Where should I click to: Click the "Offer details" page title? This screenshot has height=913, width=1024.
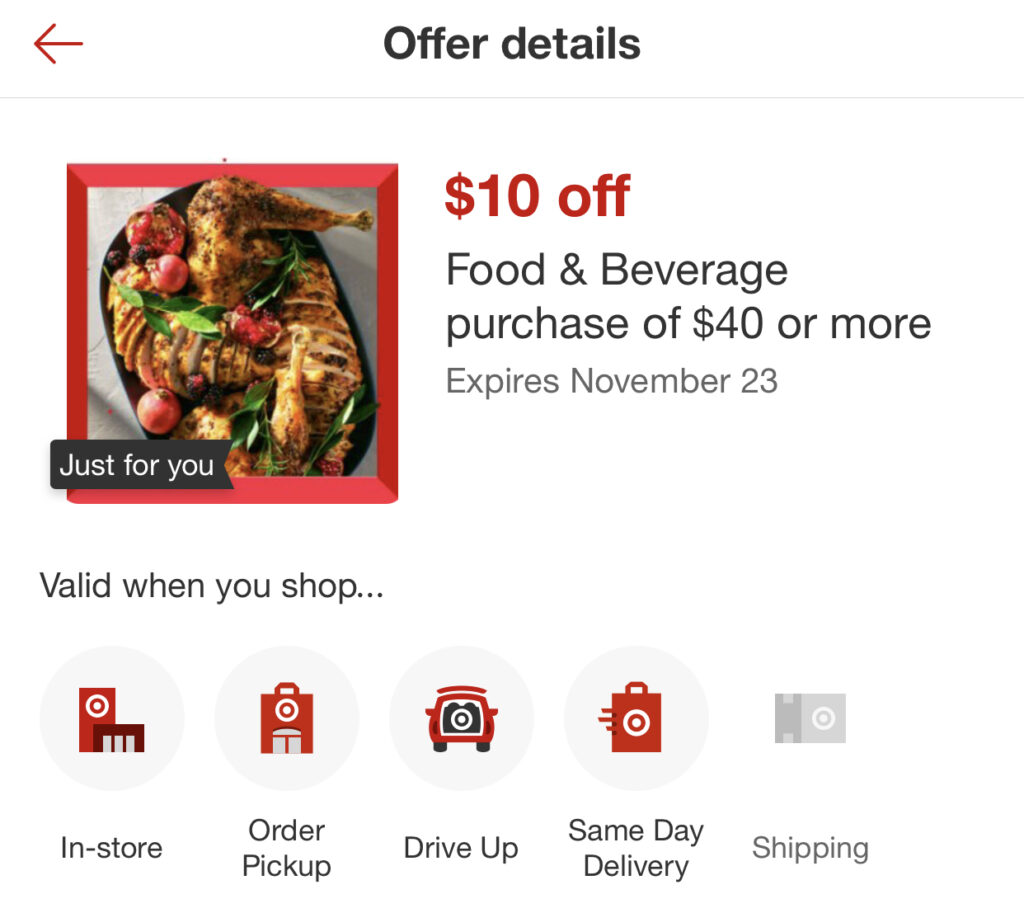click(512, 44)
